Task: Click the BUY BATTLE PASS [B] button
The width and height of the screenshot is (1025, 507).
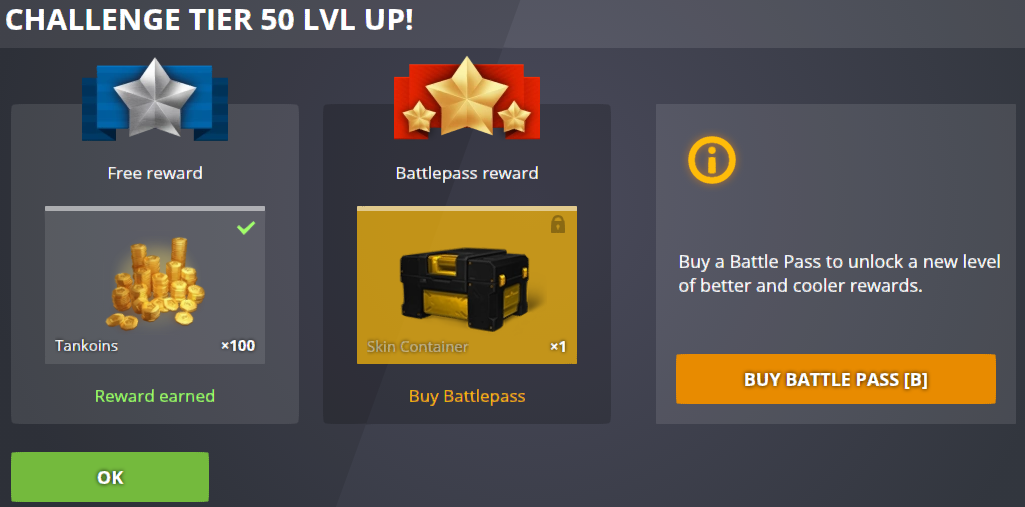Action: point(835,380)
